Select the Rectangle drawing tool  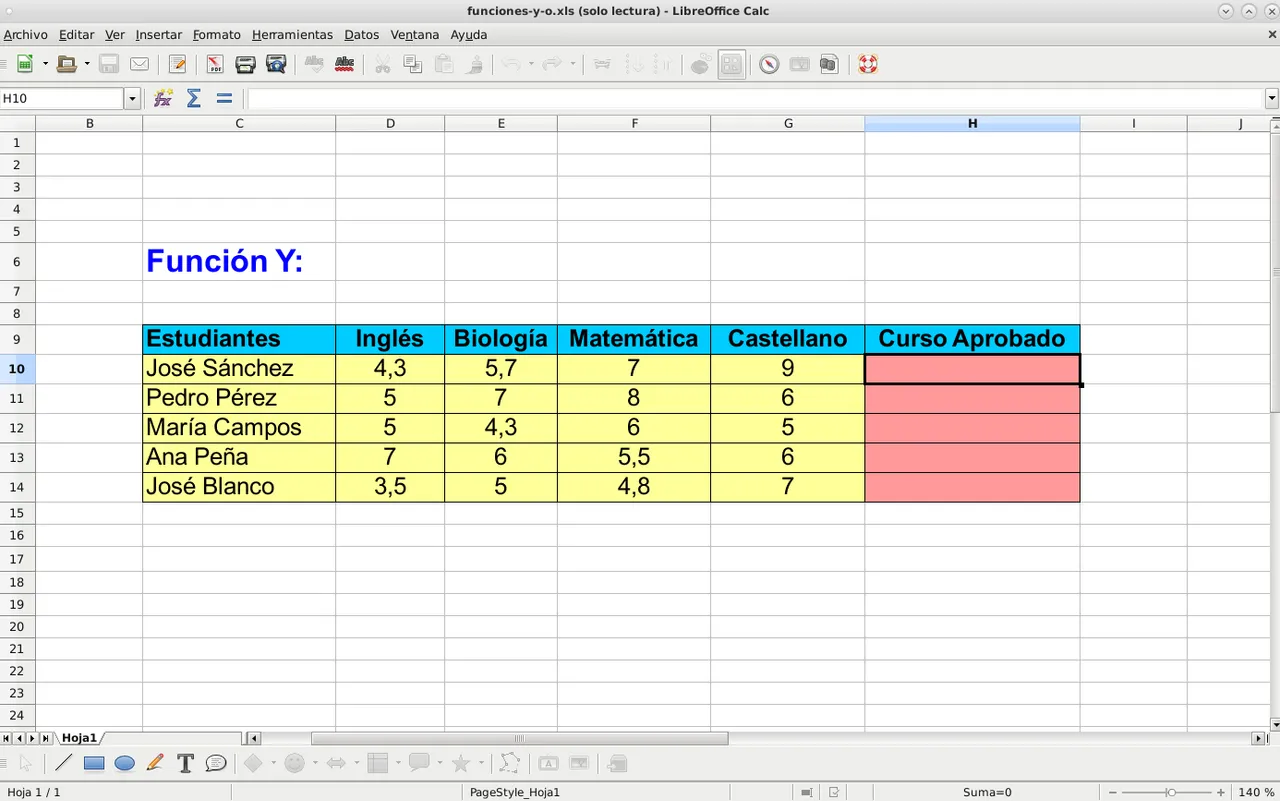94,764
